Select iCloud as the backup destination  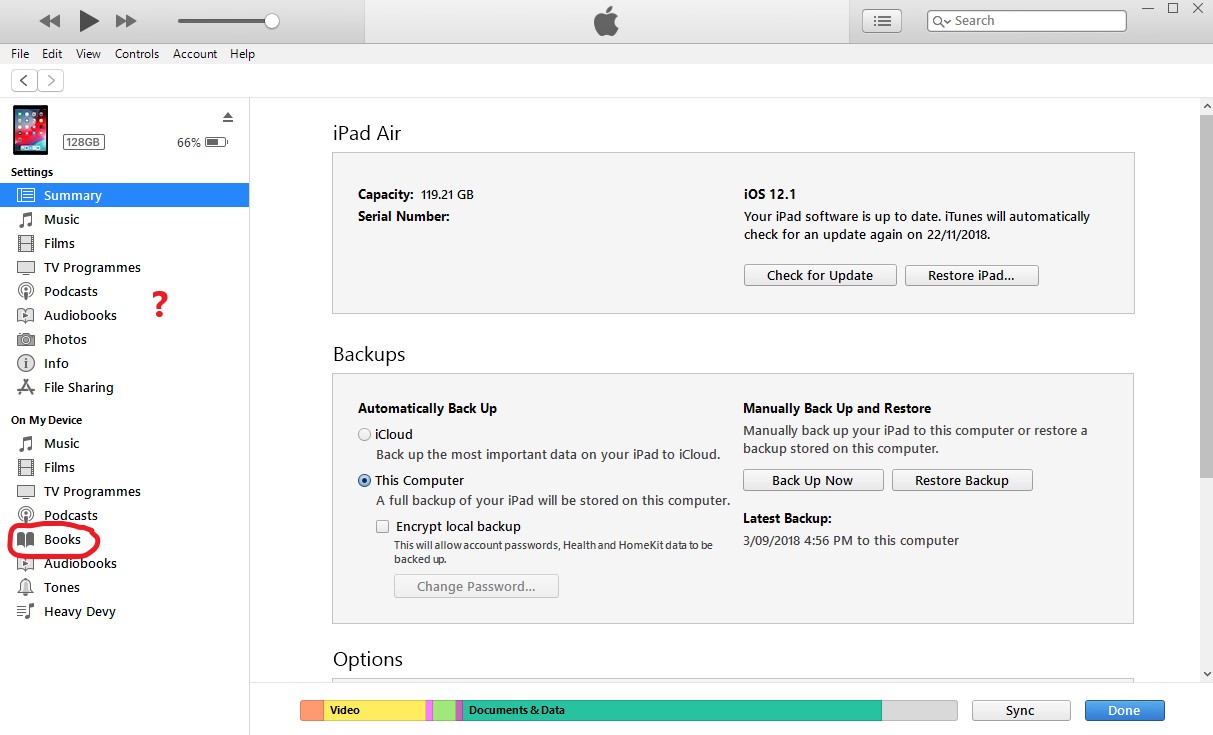365,434
